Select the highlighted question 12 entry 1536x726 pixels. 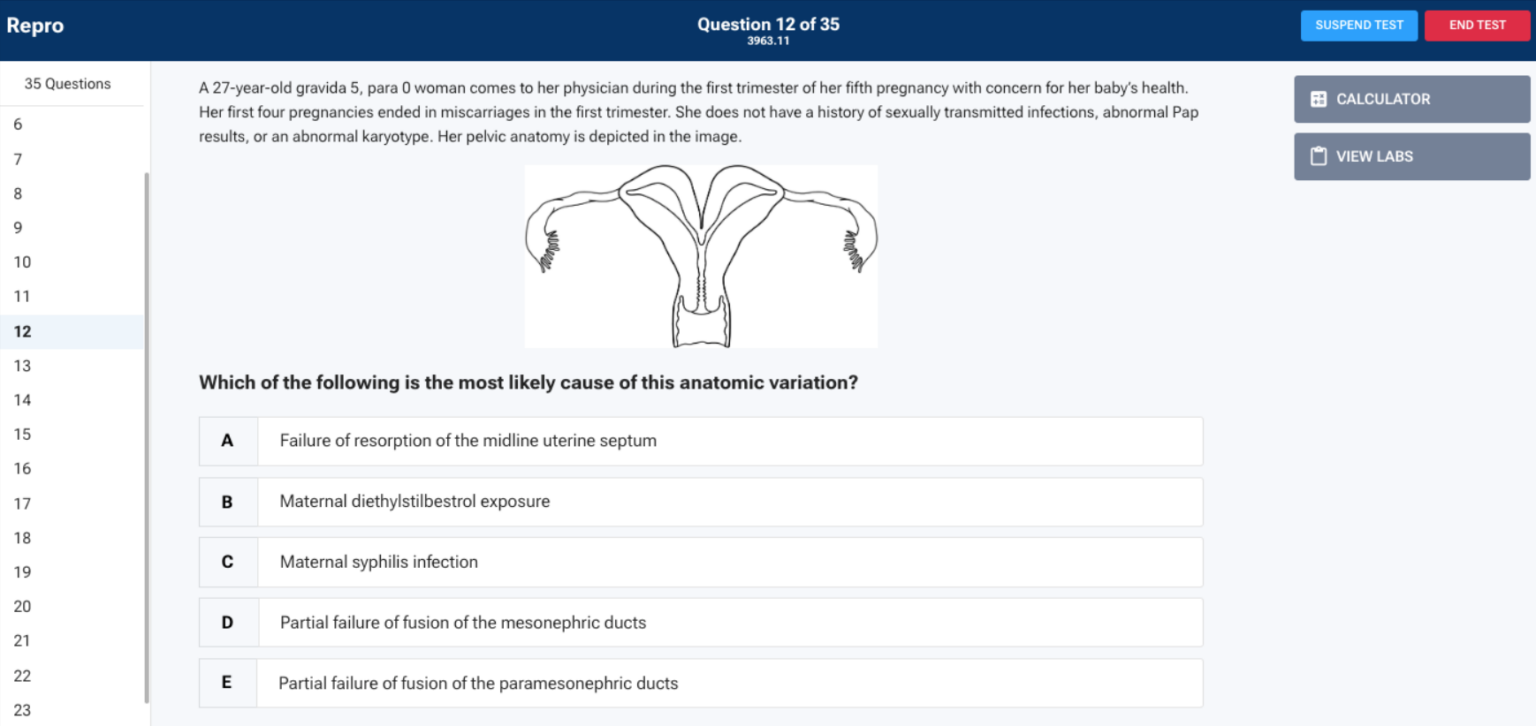click(22, 332)
